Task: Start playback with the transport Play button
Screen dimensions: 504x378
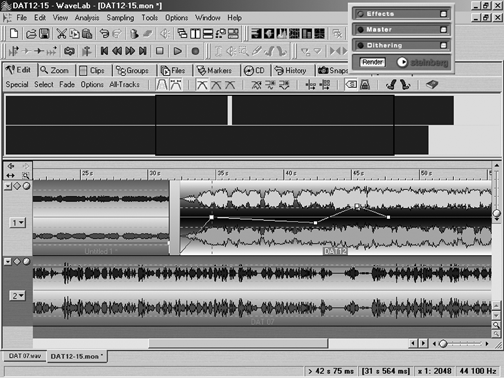Action: coord(178,51)
